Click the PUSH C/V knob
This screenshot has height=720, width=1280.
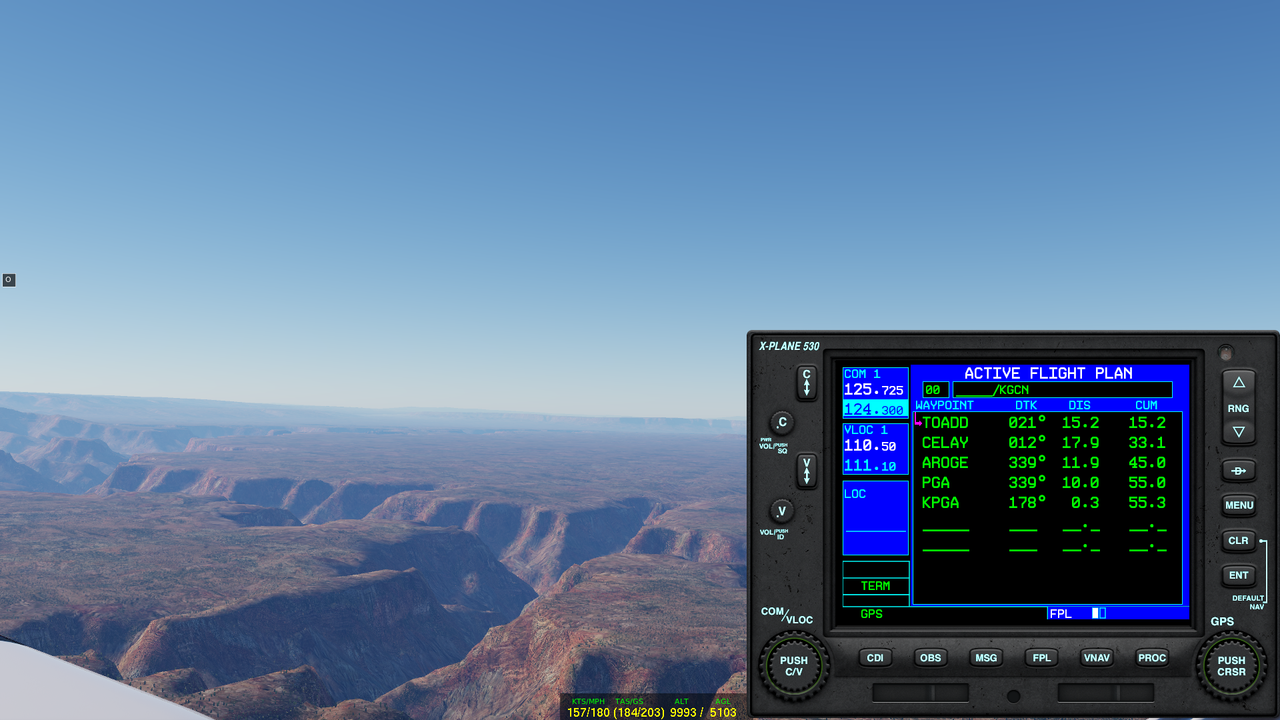(793, 666)
